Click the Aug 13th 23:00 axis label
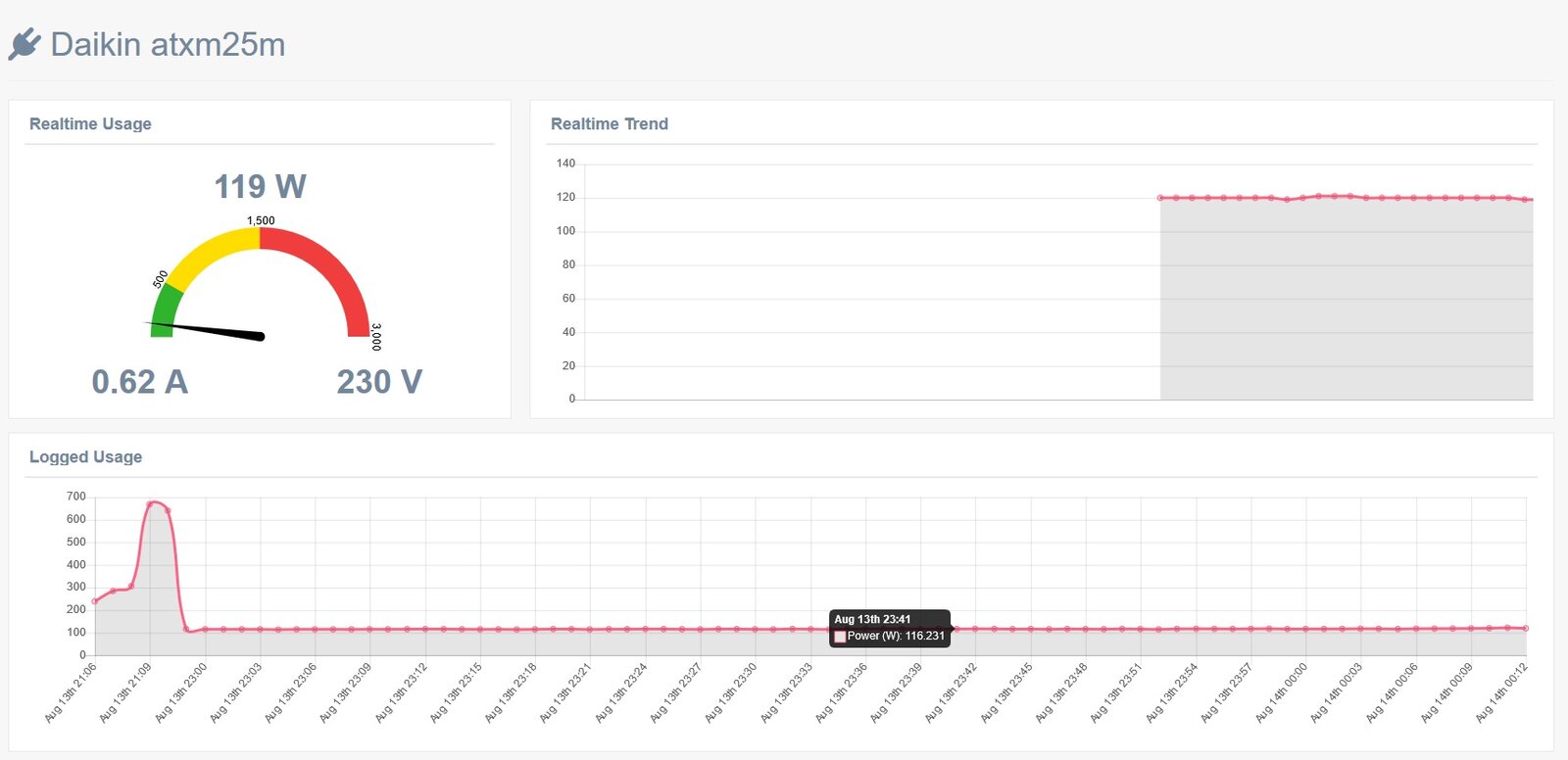Image resolution: width=1568 pixels, height=760 pixels. point(181,692)
